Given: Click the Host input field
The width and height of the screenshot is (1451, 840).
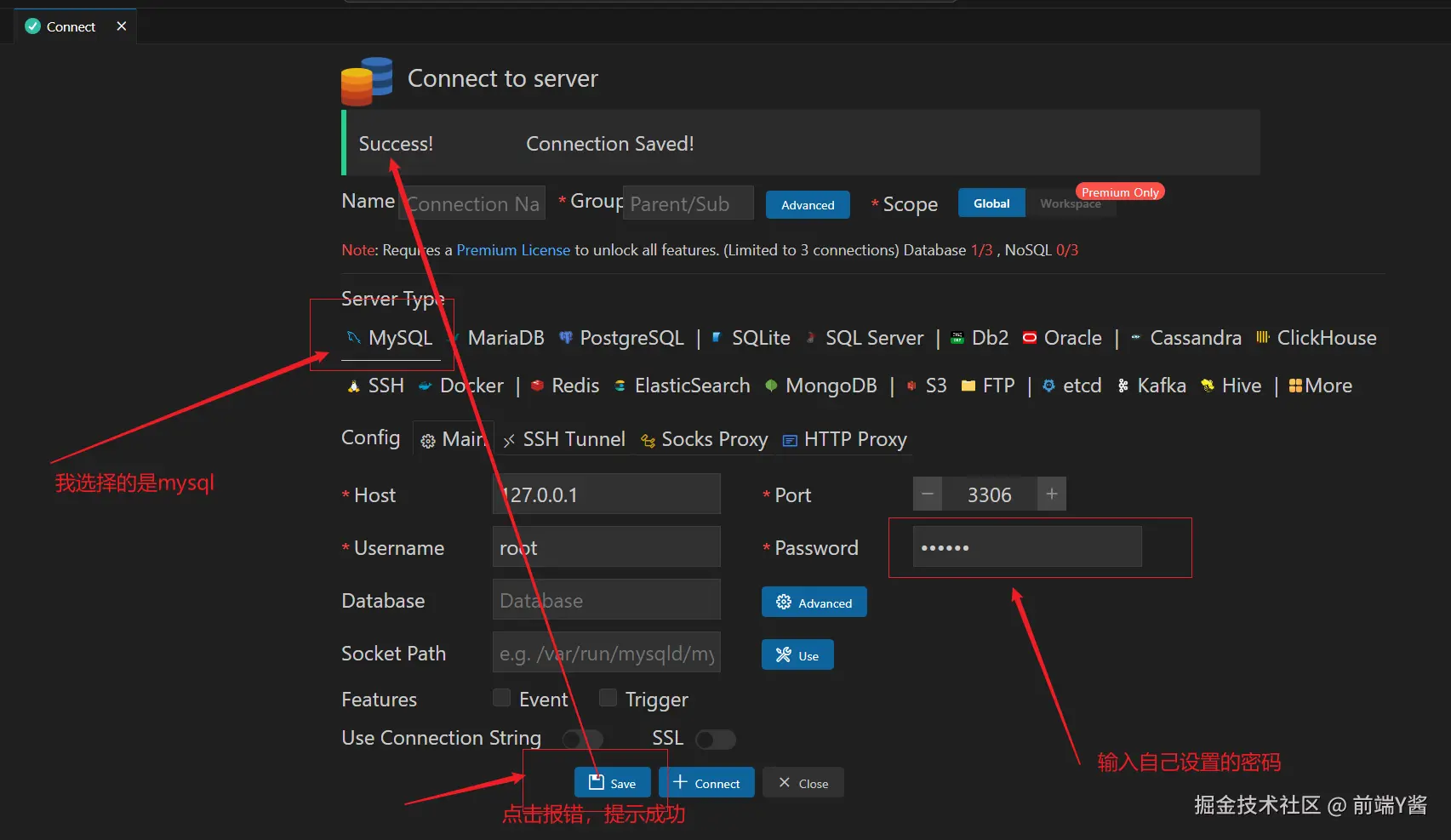Looking at the screenshot, I should tap(607, 494).
